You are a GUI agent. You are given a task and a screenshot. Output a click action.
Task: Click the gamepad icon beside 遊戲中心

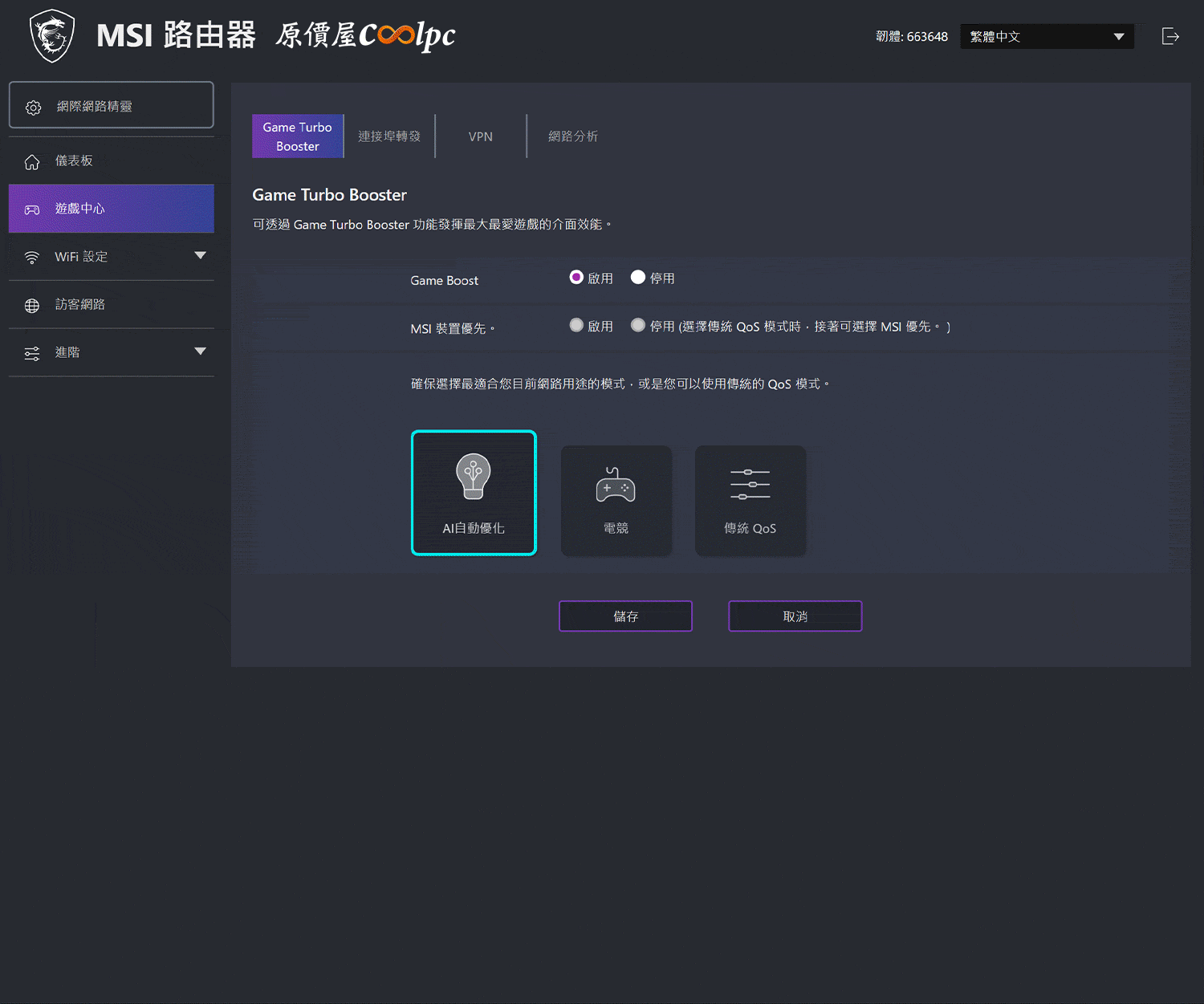pos(32,209)
